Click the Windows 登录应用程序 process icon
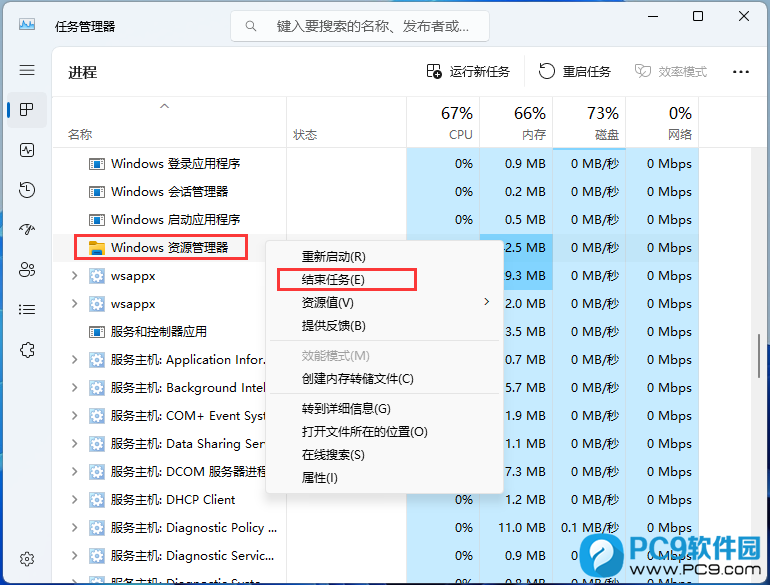Screen dimensions: 770x585 97,164
